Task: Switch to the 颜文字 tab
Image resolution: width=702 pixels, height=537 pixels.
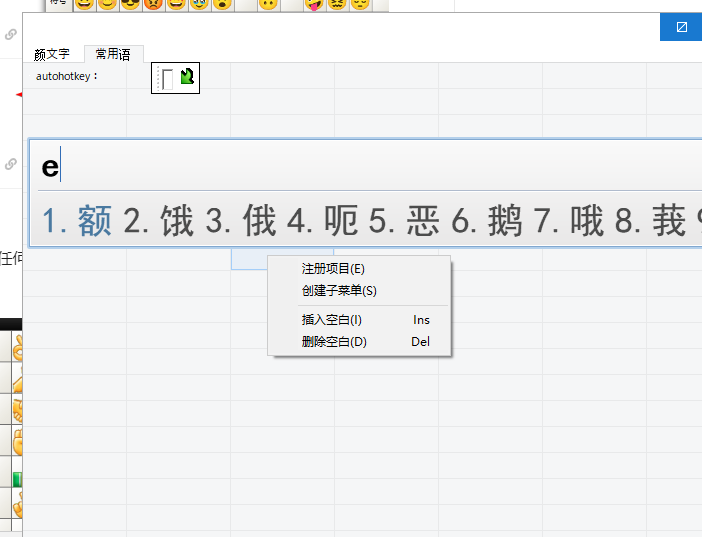Action: tap(52, 54)
